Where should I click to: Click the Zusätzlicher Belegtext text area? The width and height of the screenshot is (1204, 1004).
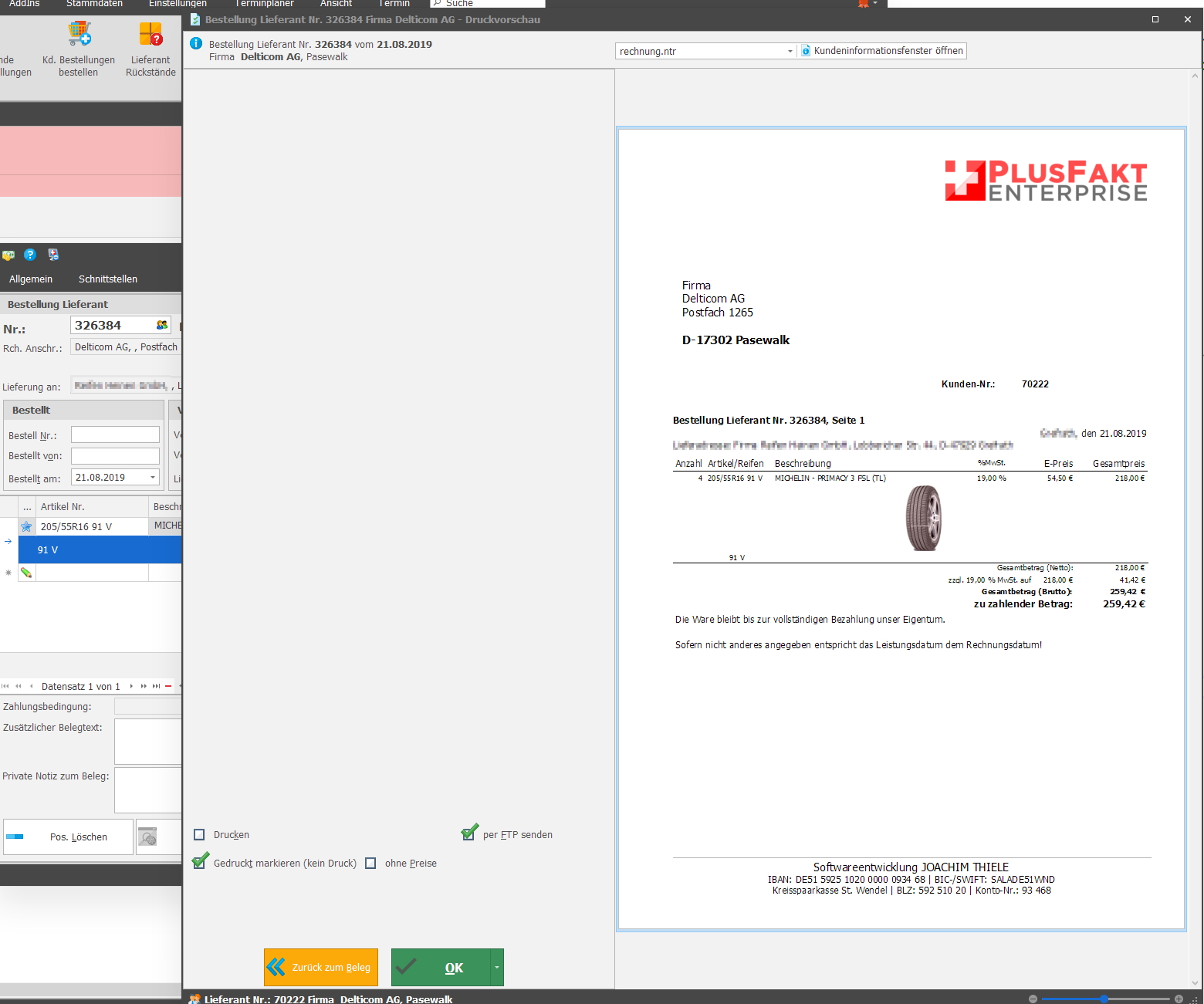[x=147, y=741]
